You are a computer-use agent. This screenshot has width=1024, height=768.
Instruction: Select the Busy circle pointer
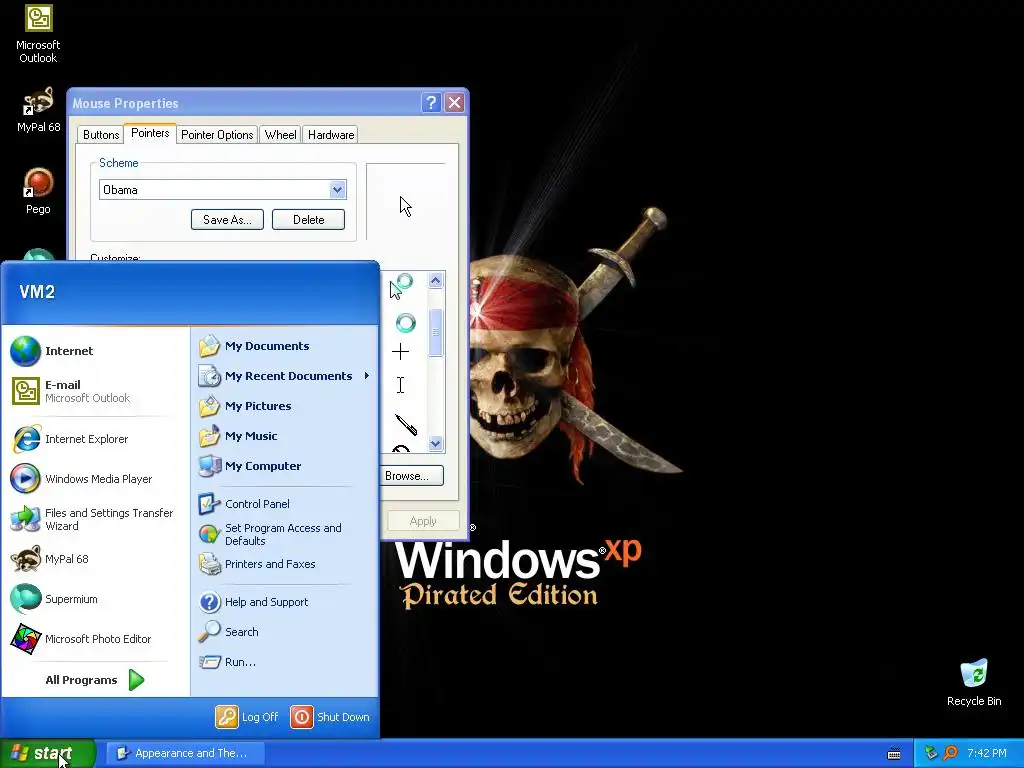point(406,323)
